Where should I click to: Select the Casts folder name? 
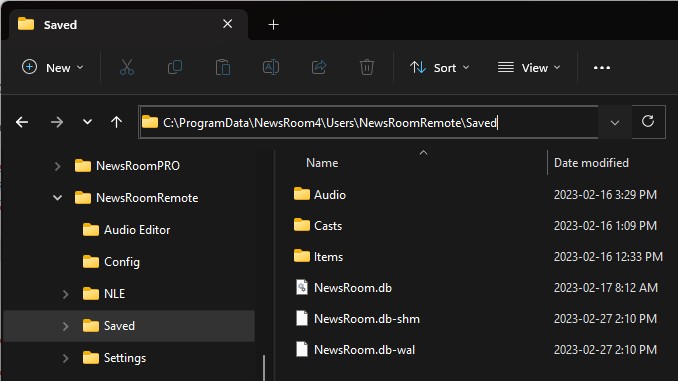coord(328,226)
